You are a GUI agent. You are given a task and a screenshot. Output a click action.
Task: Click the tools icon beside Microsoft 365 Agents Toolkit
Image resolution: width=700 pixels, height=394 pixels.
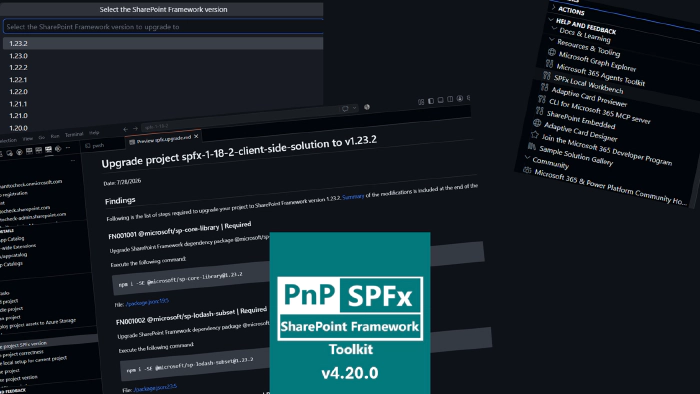(550, 64)
